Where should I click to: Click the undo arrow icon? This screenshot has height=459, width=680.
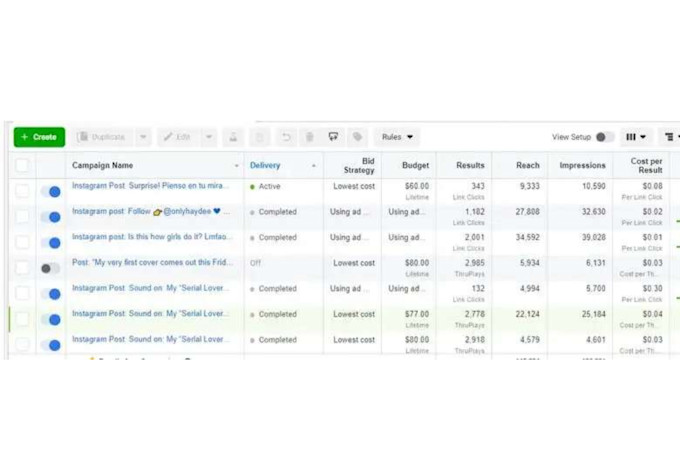click(286, 137)
